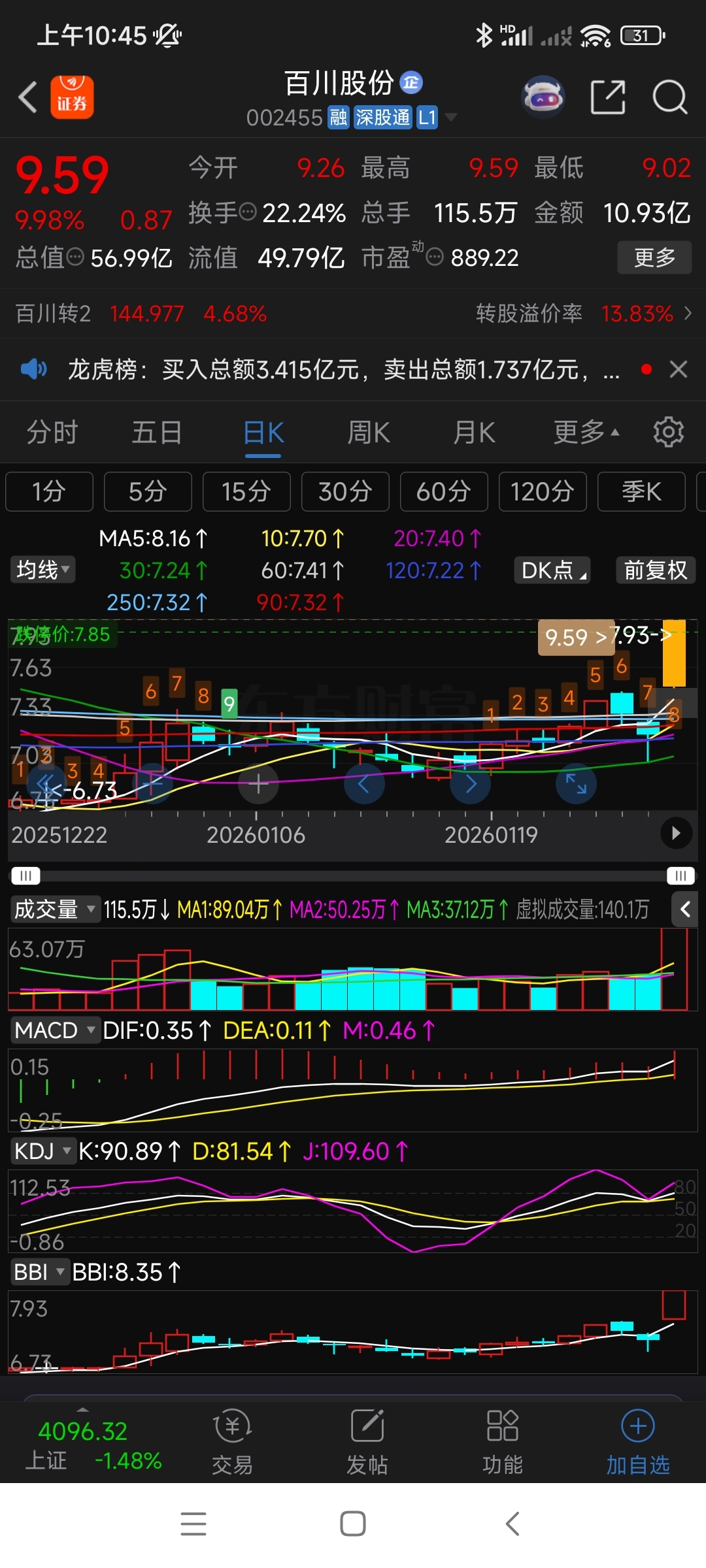Open the 成交量 indicator dropdown
The image size is (706, 1568).
[x=55, y=909]
